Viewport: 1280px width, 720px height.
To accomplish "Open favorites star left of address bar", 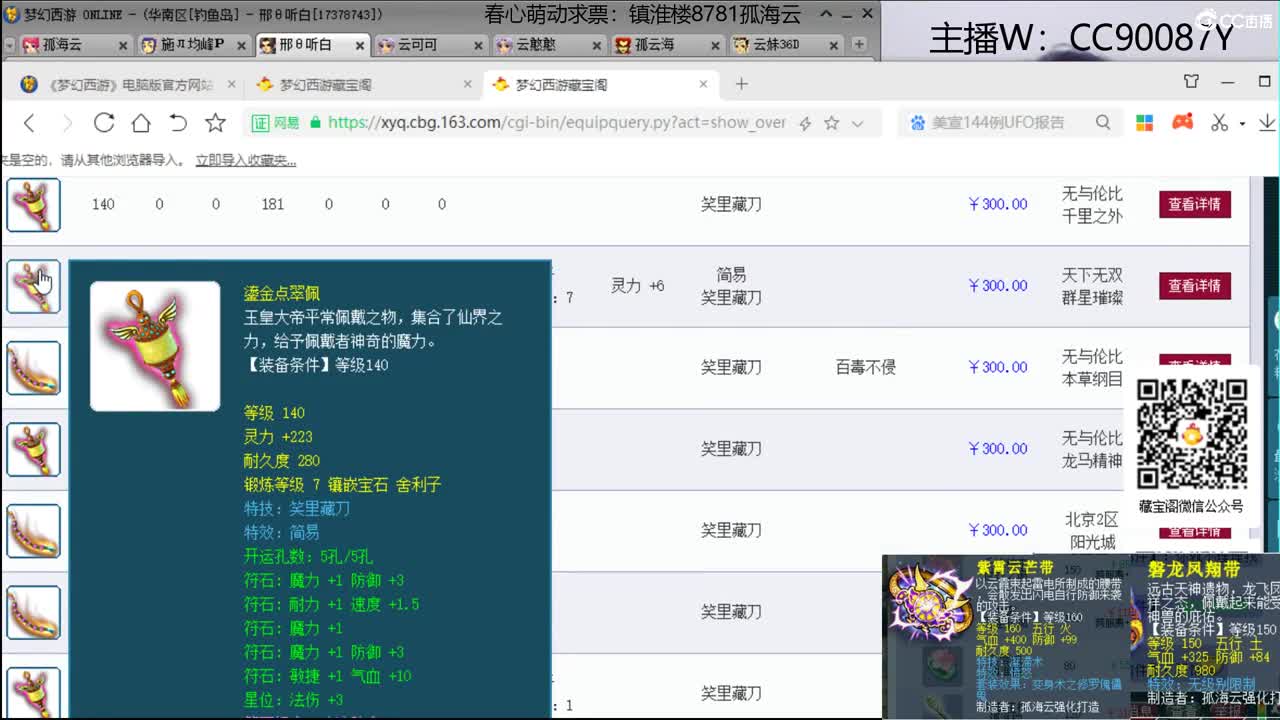I will [215, 123].
